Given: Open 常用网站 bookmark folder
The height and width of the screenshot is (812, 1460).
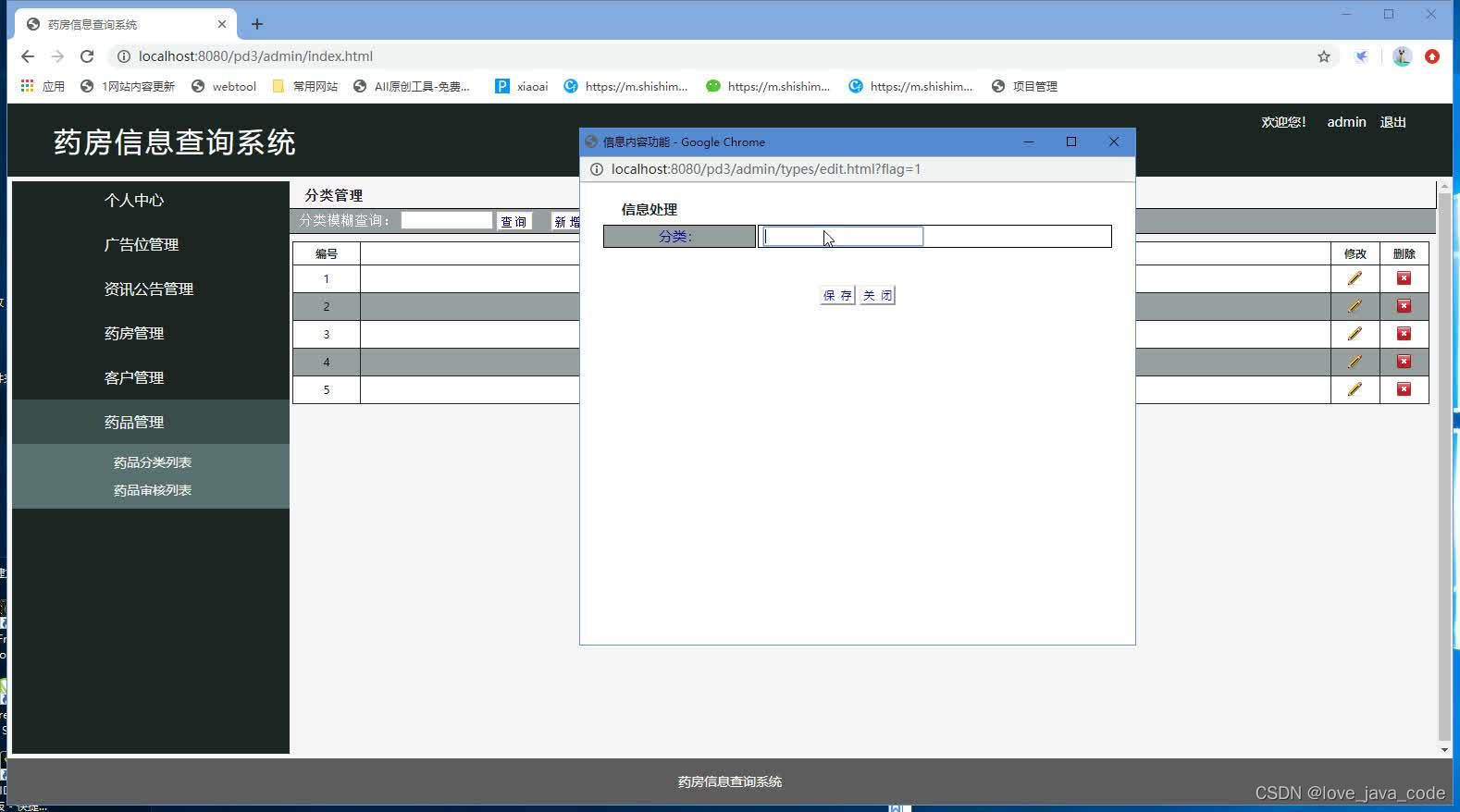Looking at the screenshot, I should pyautogui.click(x=305, y=86).
